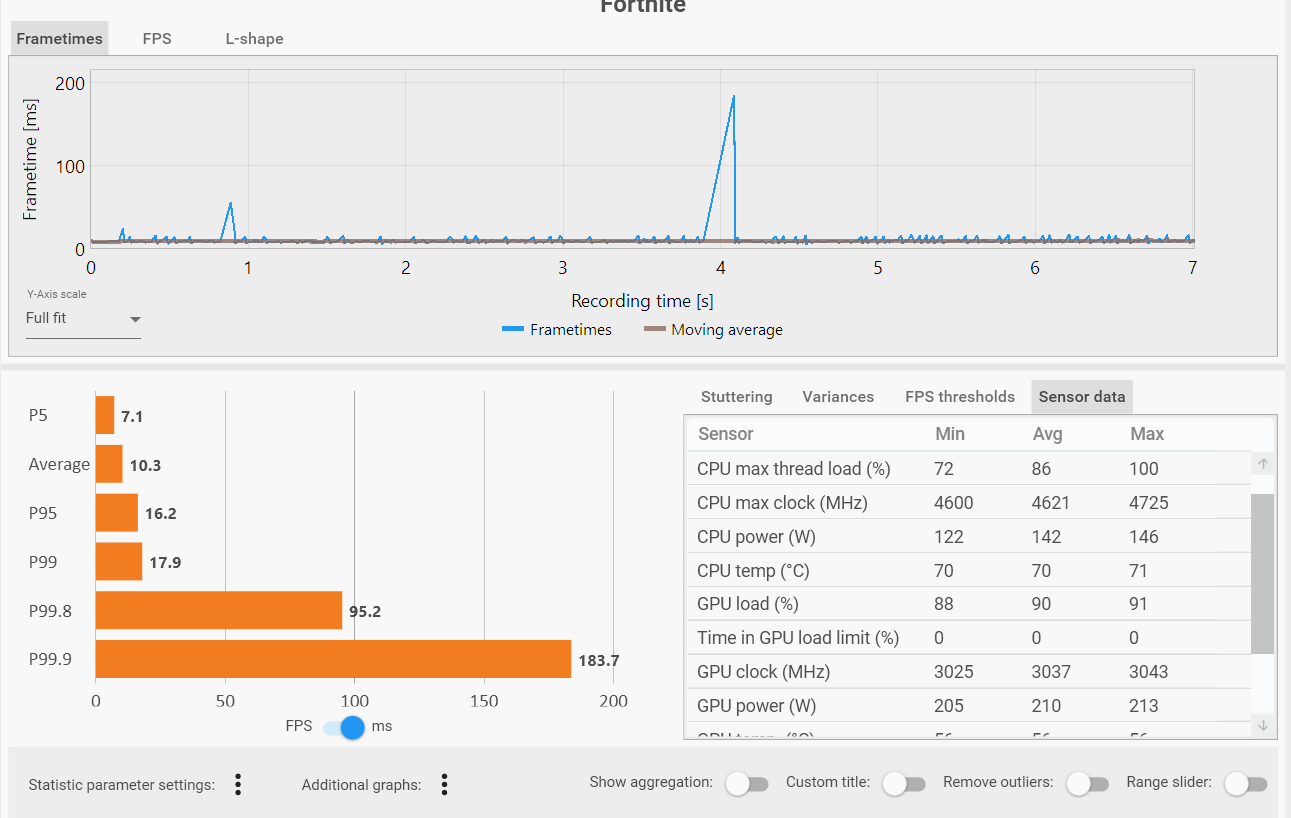Viewport: 1291px width, 818px height.
Task: Click the 95.2 value label
Action: (x=365, y=611)
